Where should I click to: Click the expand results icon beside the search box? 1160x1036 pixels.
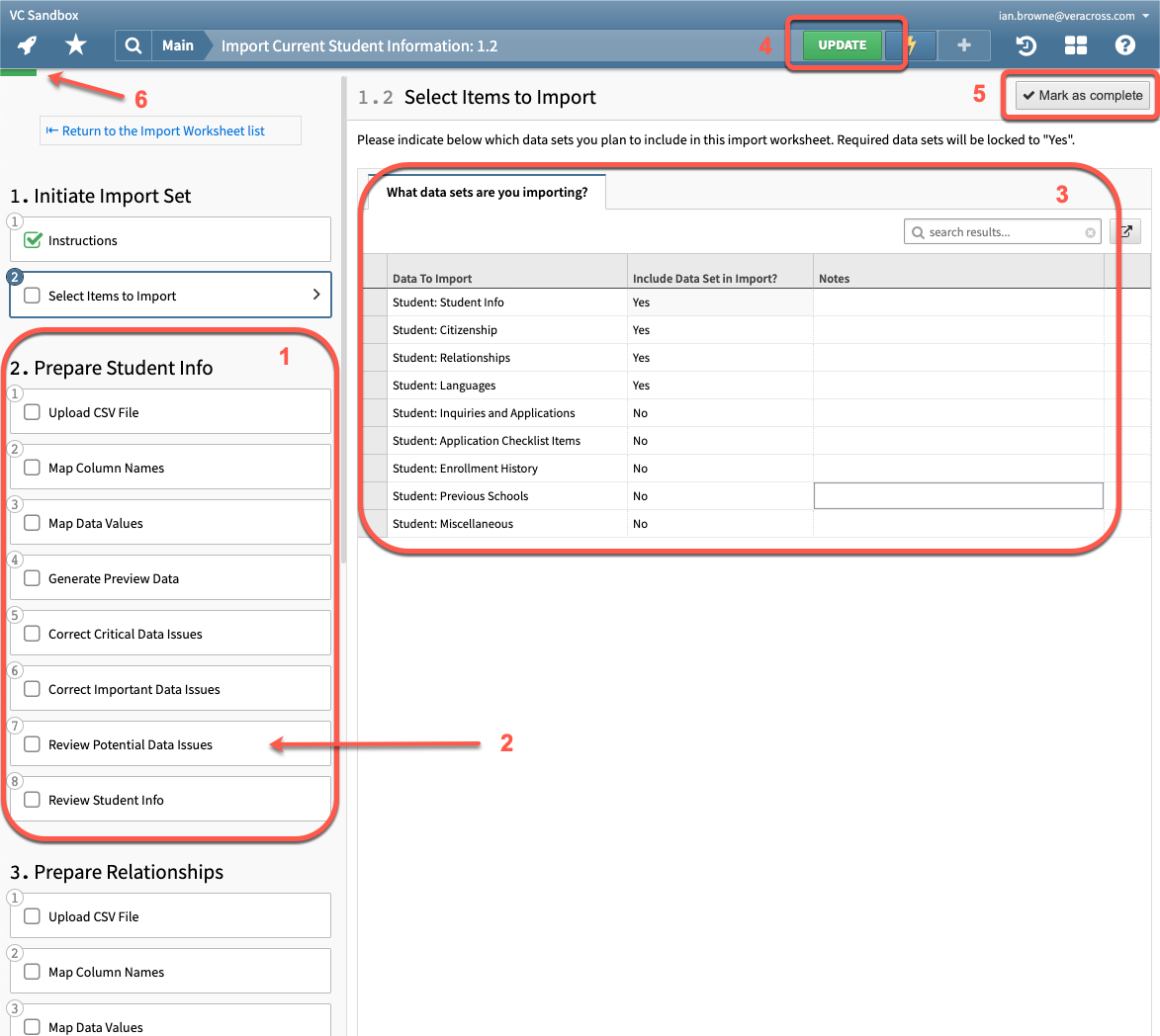[1125, 230]
